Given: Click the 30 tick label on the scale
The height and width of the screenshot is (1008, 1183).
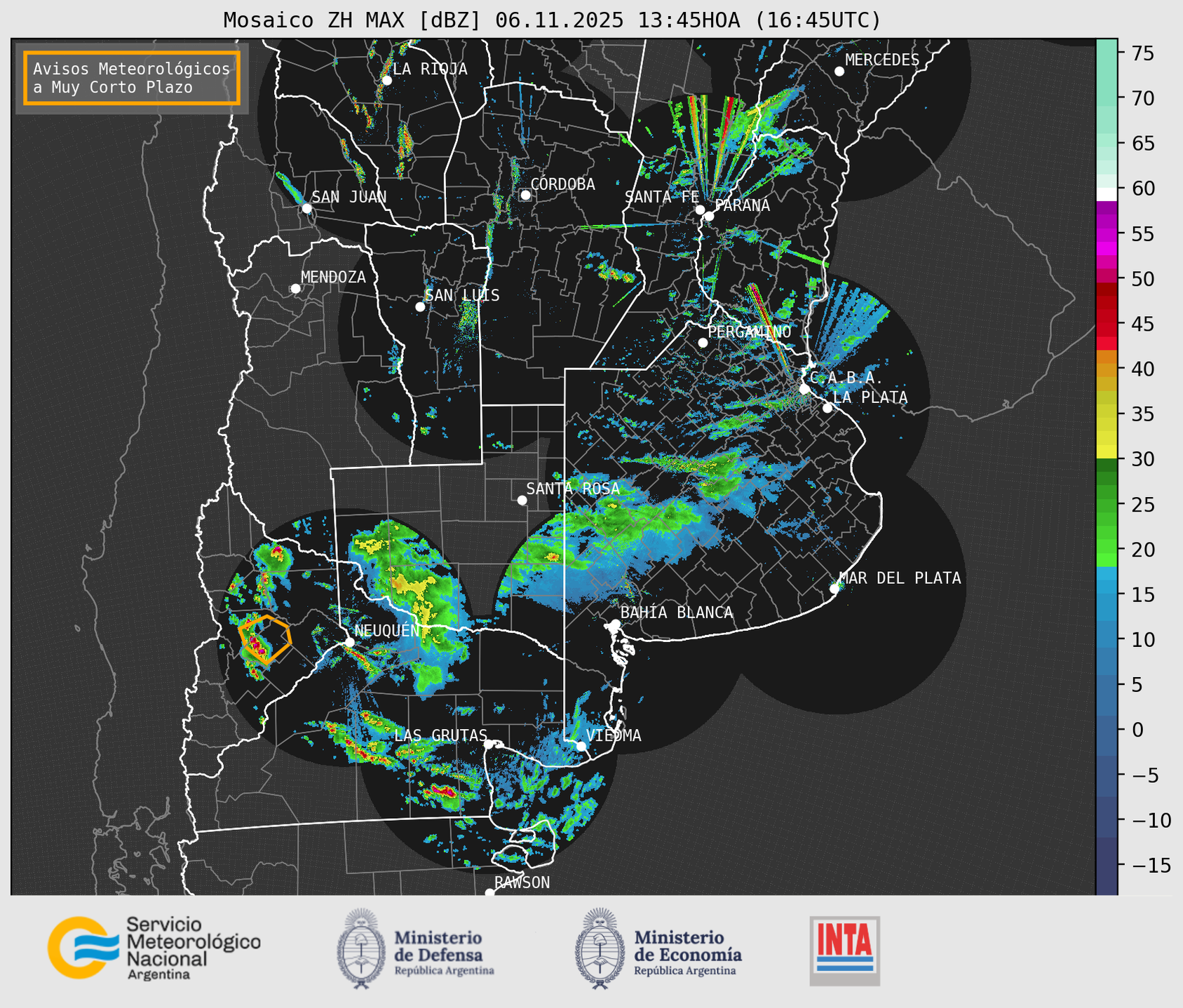Looking at the screenshot, I should pyautogui.click(x=1144, y=460).
